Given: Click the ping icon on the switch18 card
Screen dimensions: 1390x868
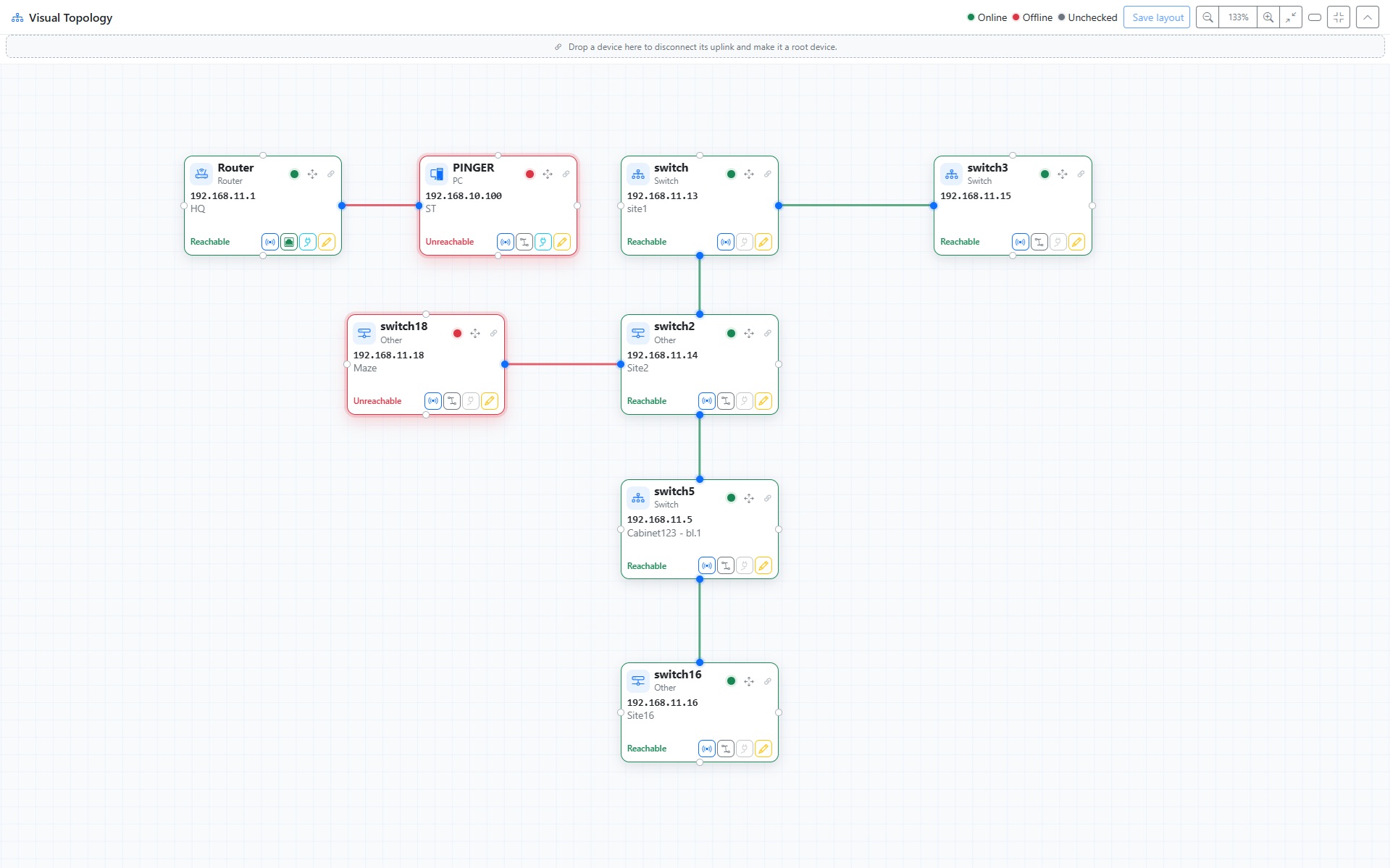Looking at the screenshot, I should click(433, 401).
